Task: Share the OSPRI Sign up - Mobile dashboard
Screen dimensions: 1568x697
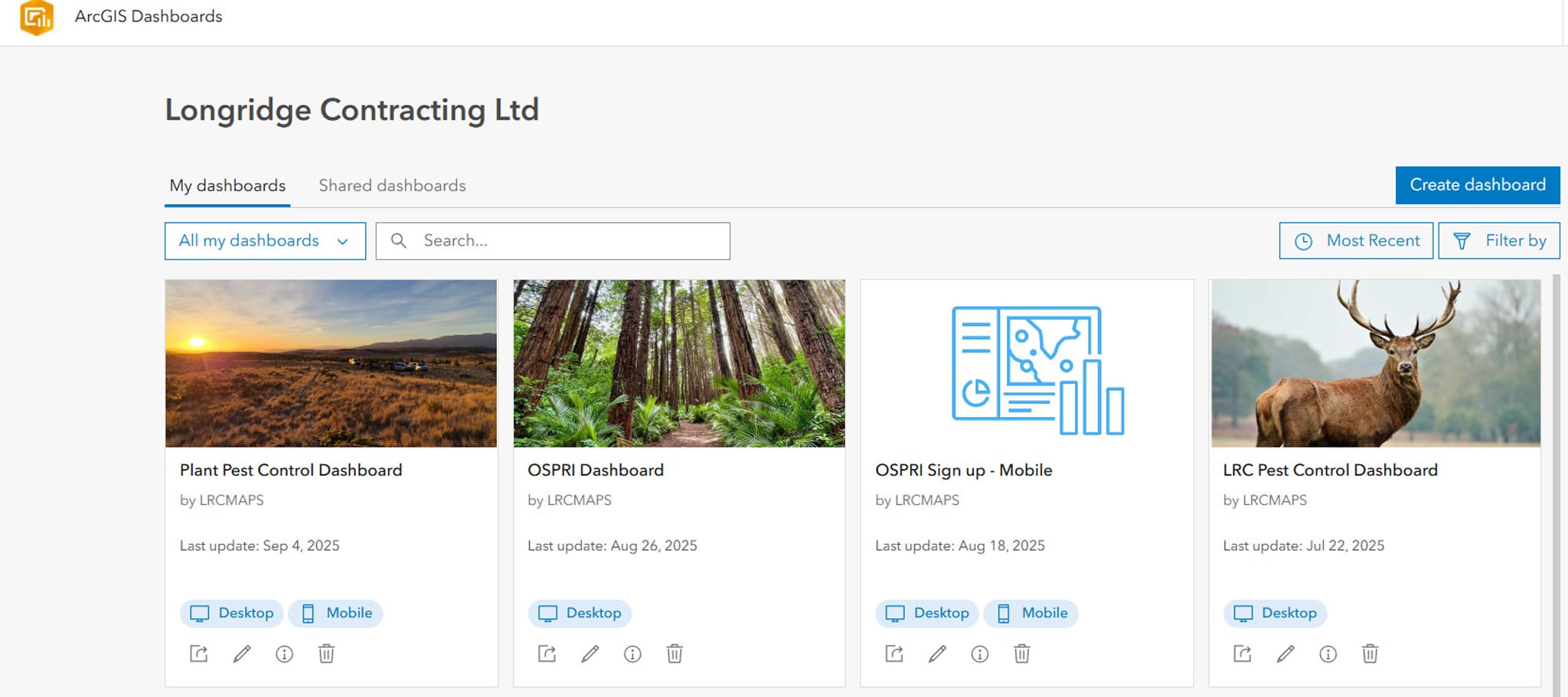Action: (894, 653)
